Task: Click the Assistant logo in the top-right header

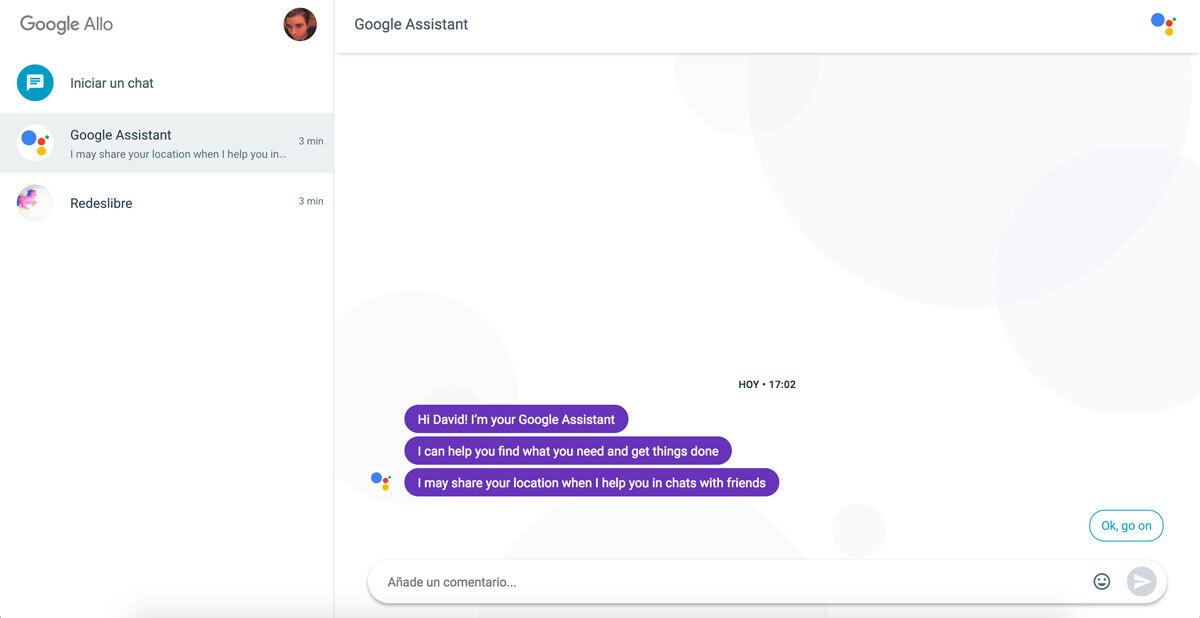Action: pyautogui.click(x=1163, y=24)
